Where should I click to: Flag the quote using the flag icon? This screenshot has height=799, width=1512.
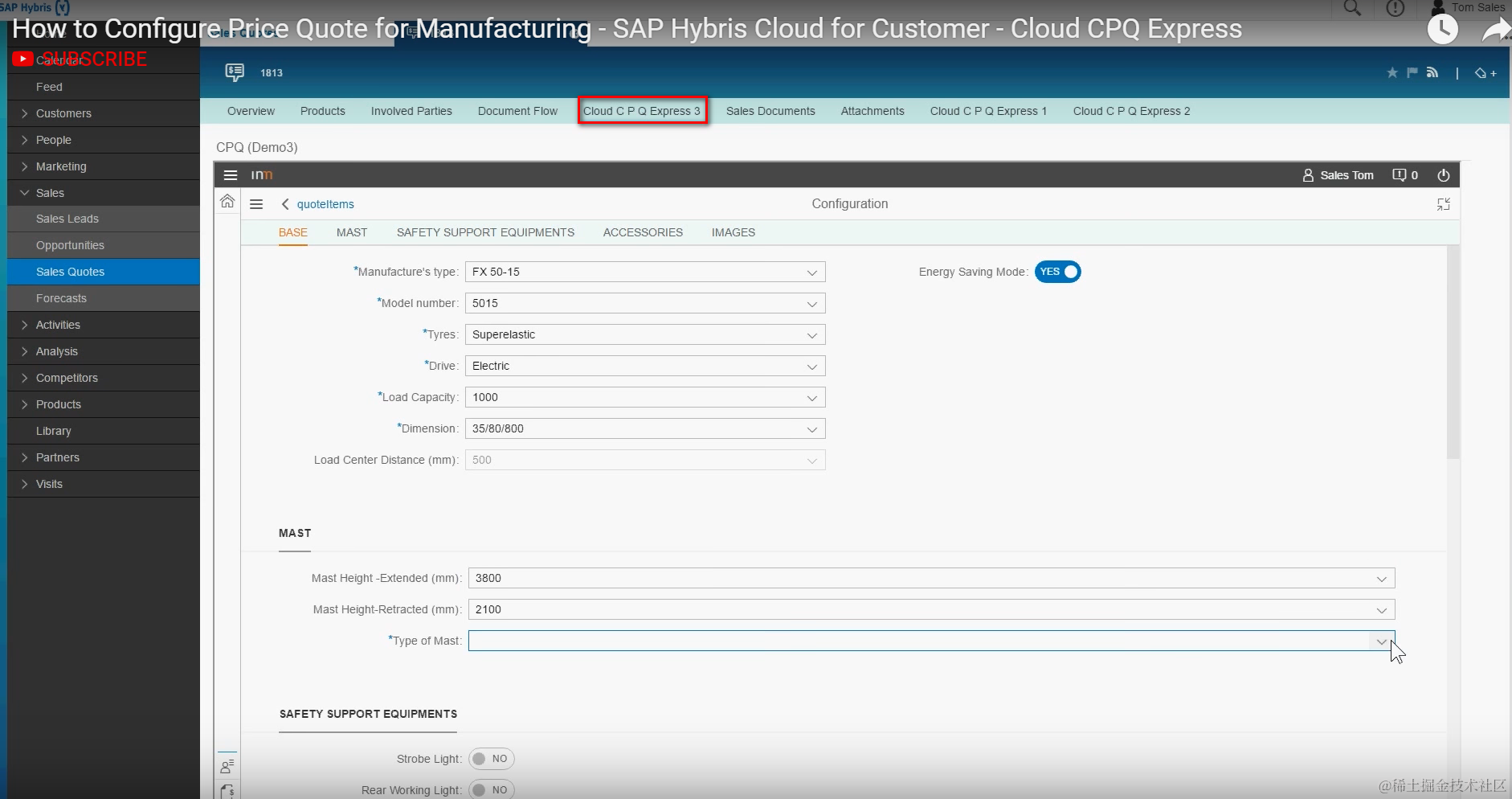[x=1412, y=73]
